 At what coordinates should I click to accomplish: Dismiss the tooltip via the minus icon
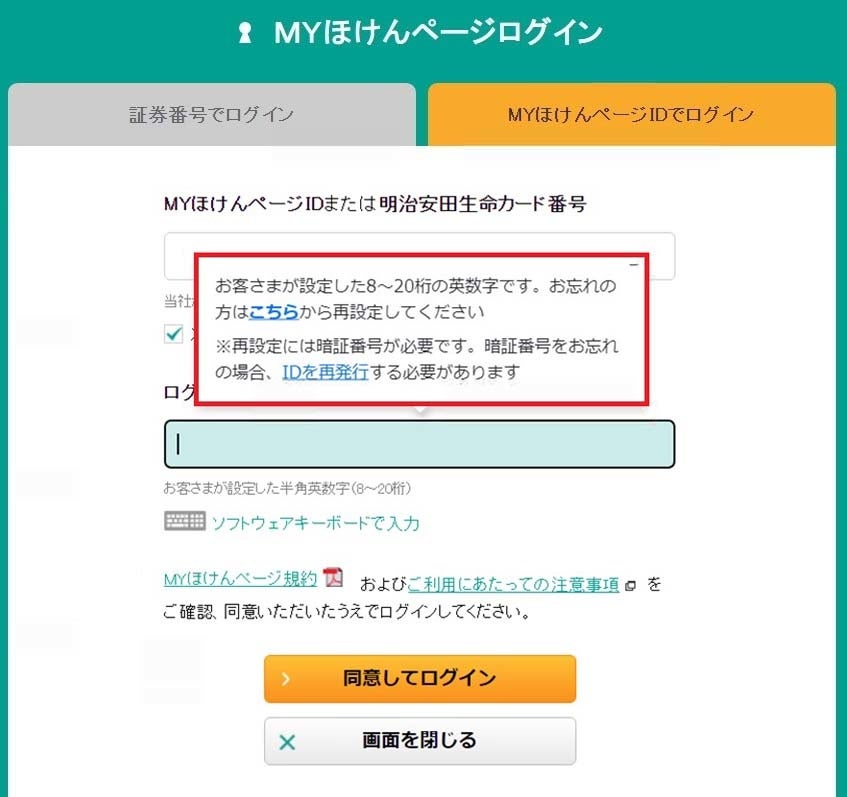tap(632, 262)
